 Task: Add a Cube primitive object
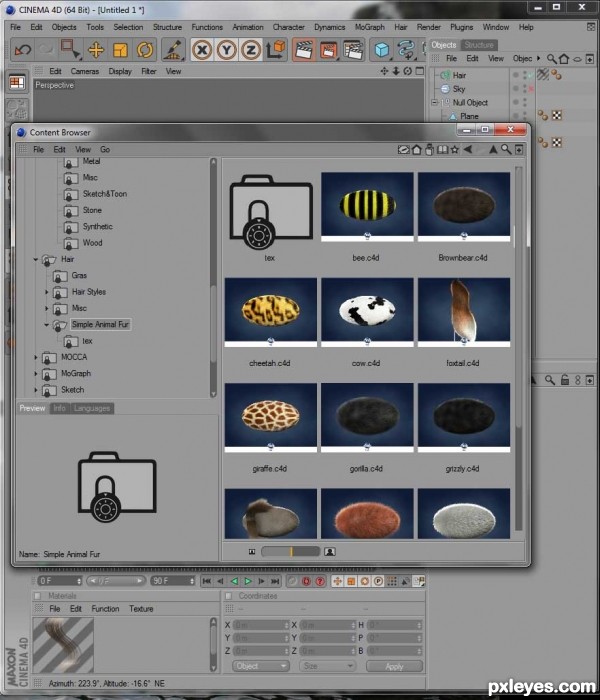pos(382,50)
